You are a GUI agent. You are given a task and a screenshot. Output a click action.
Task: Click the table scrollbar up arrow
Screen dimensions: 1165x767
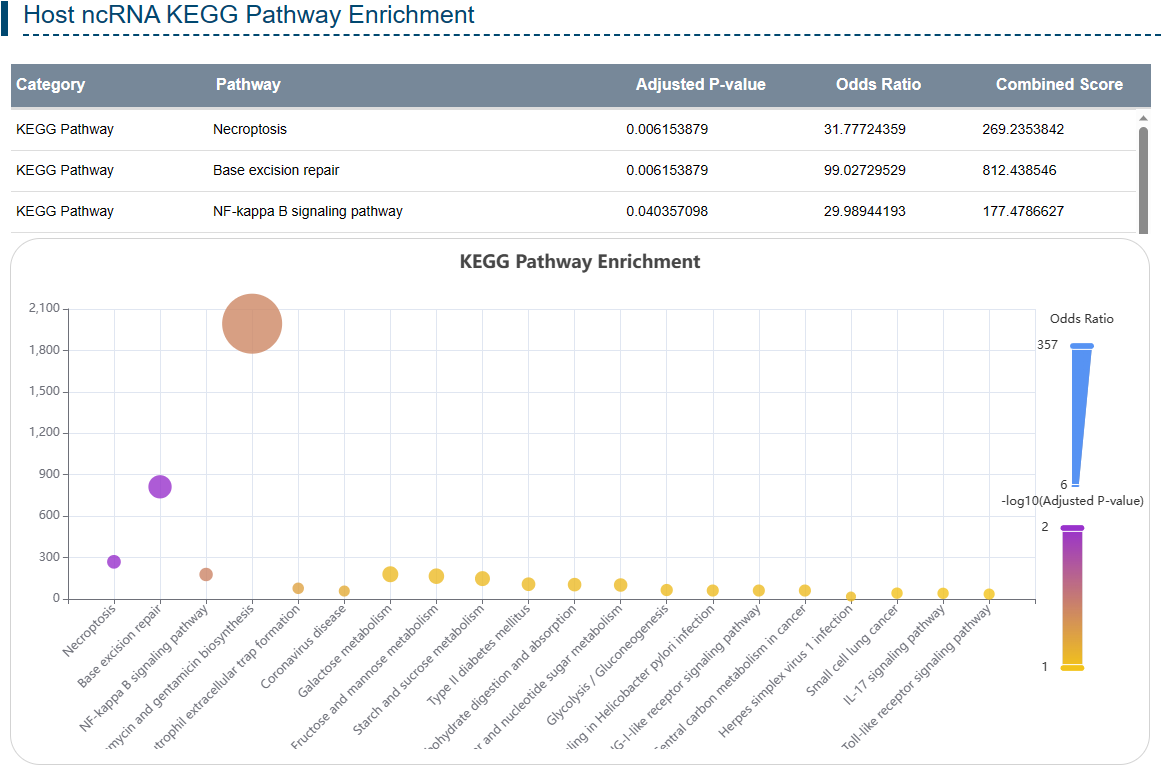[x=1143, y=118]
